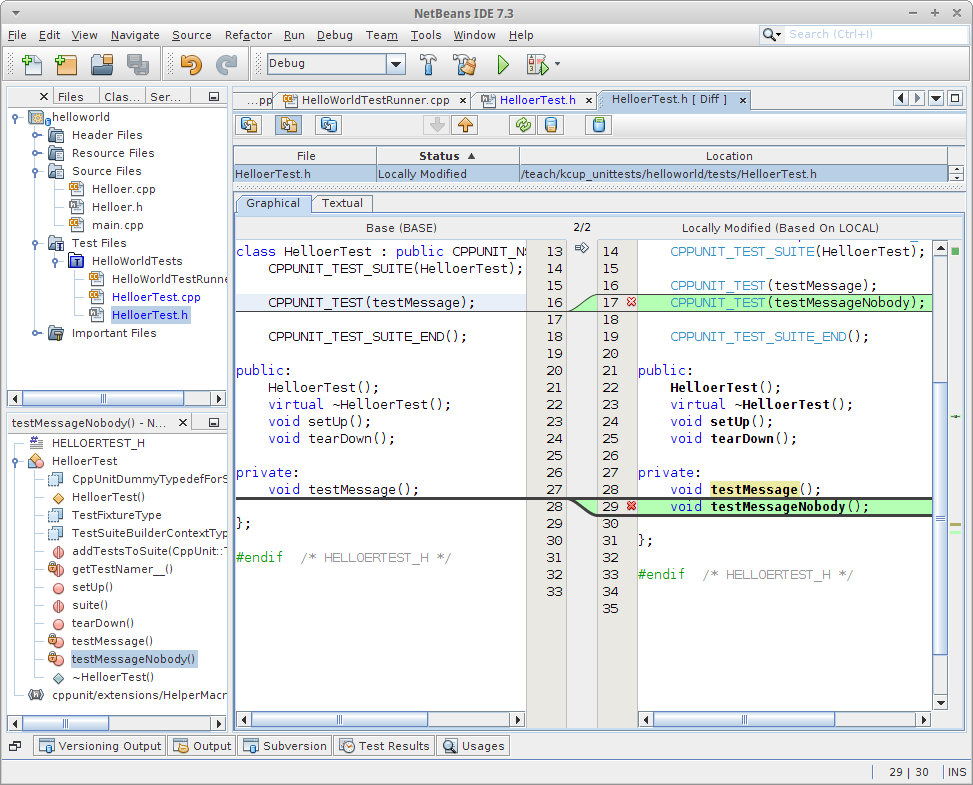Switch to the Textual diff tab
Screen dimensions: 973x785
click(342, 203)
